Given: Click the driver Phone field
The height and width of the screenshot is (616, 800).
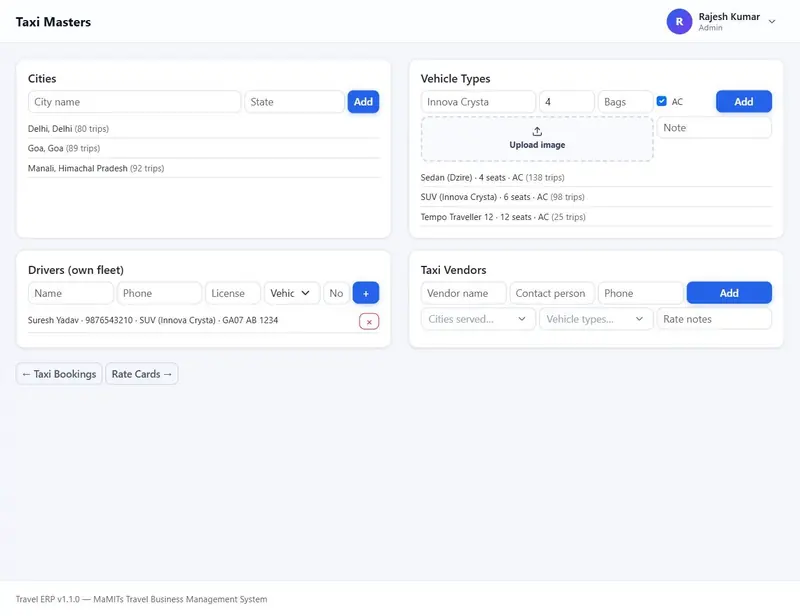Looking at the screenshot, I should pyautogui.click(x=159, y=293).
